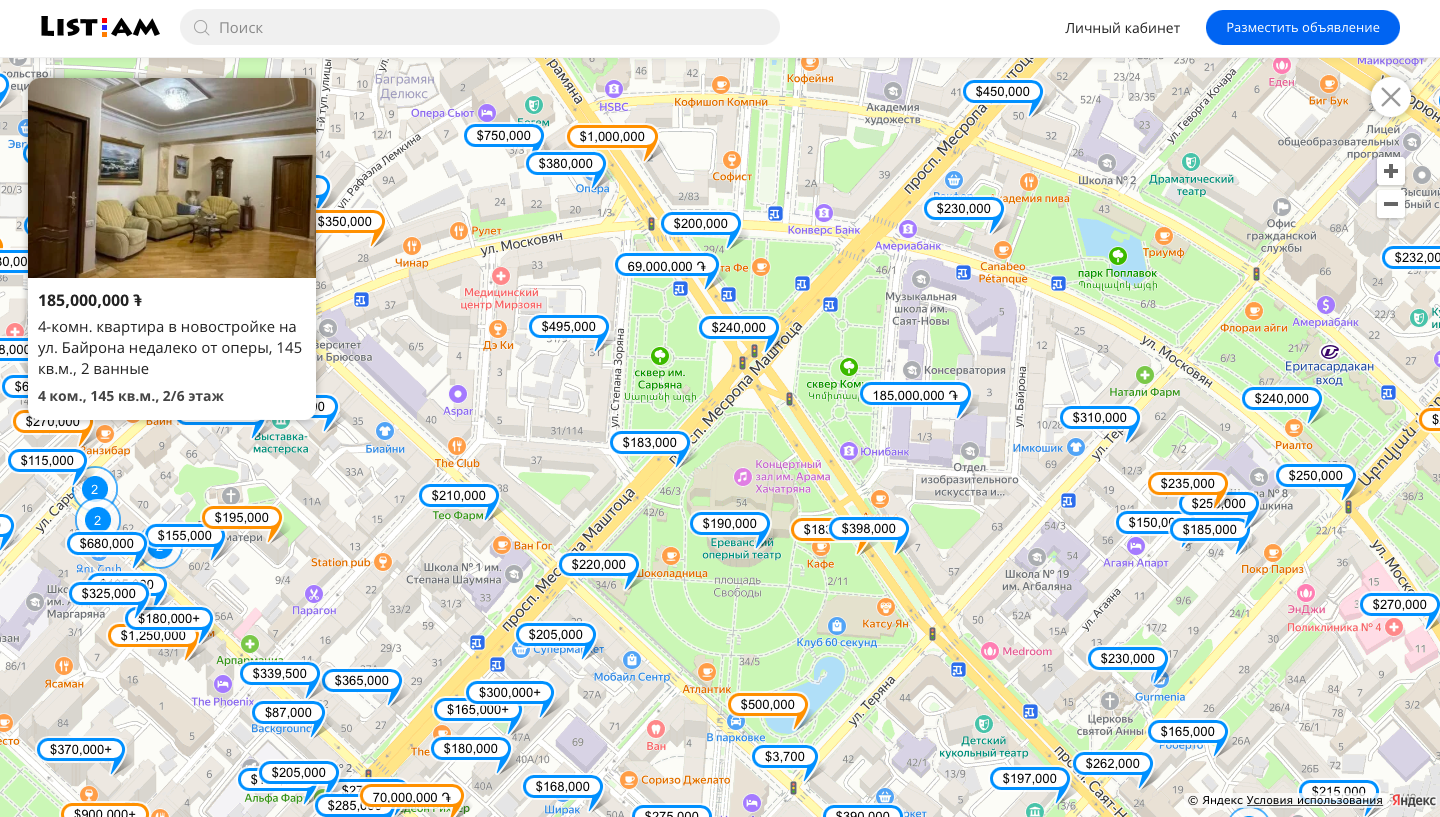The image size is (1440, 817).
Task: Select the 70,000,000 dram marker
Action: [x=412, y=798]
